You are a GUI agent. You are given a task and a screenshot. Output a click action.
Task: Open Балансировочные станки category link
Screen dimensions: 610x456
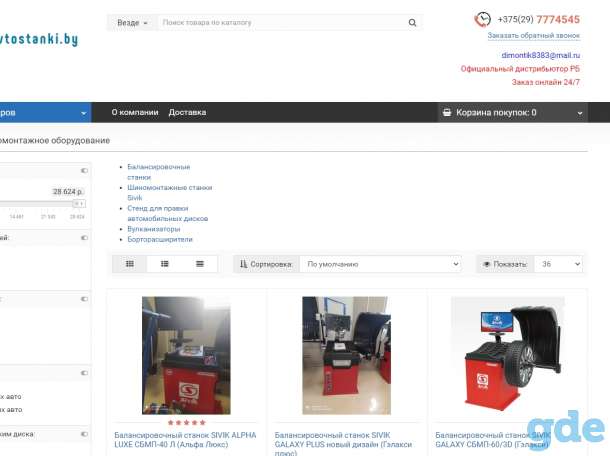(159, 172)
